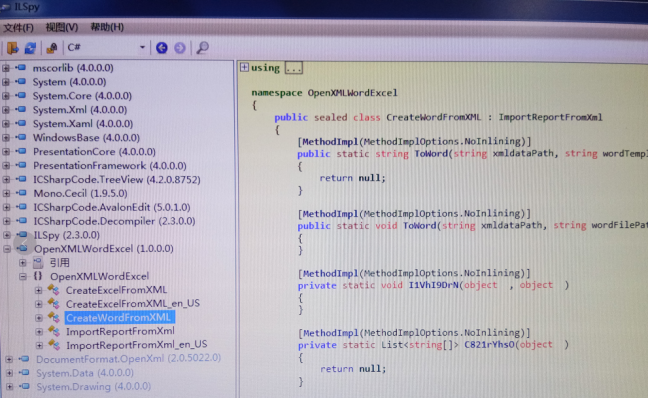This screenshot has height=398, width=649.
Task: Click OpenXMLWordExcel namespace name in code
Action: coord(352,93)
